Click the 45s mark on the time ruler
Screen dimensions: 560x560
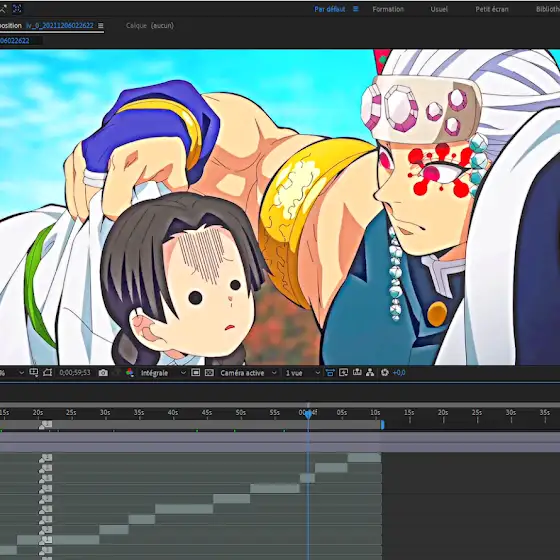click(206, 413)
